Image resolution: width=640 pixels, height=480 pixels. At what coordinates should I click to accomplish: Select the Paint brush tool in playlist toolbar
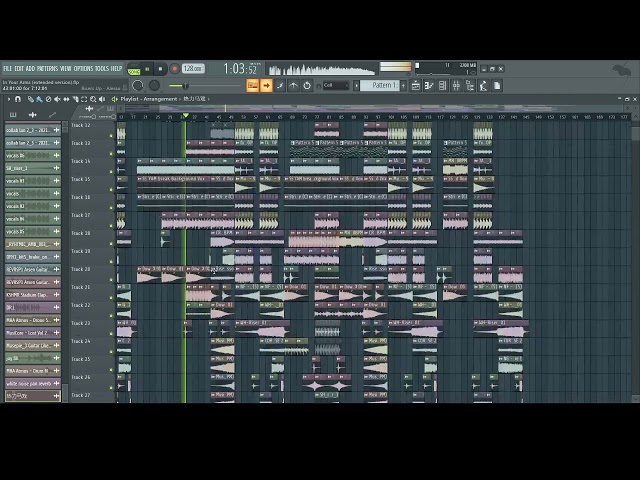pyautogui.click(x=39, y=99)
